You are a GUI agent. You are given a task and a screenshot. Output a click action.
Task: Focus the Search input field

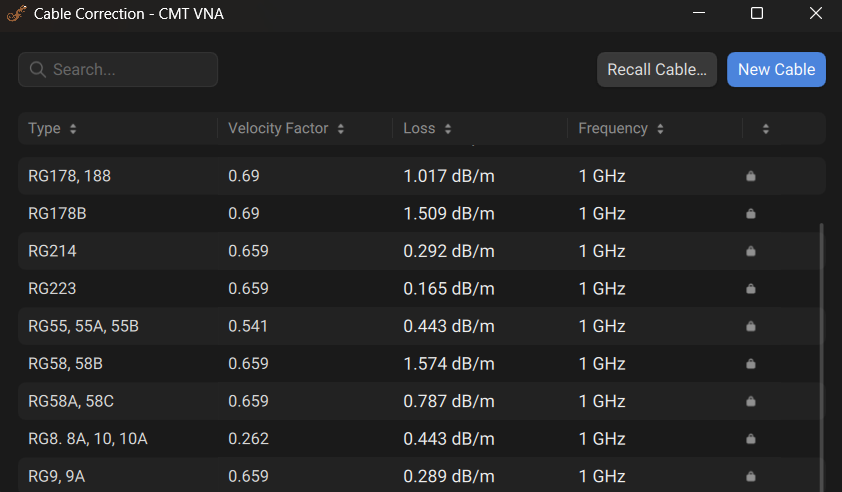click(x=130, y=70)
